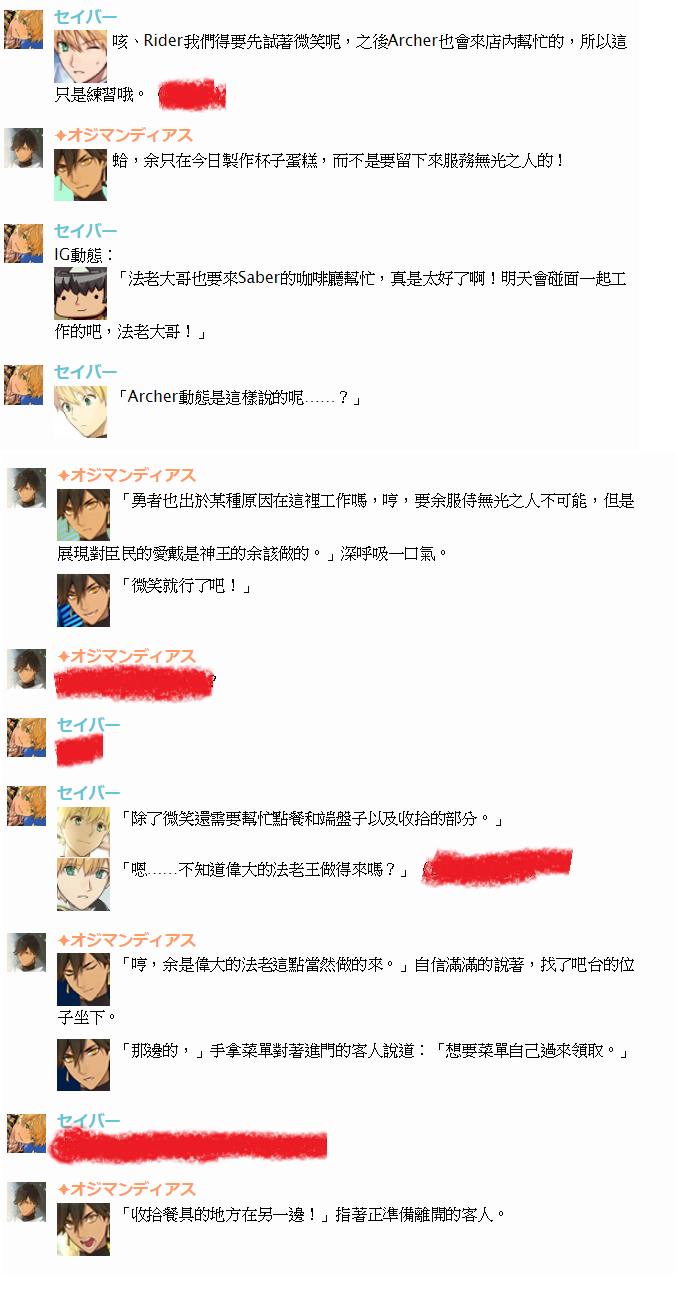
Task: Click the black-haired chibi emoticon under IG動態
Action: (x=80, y=292)
